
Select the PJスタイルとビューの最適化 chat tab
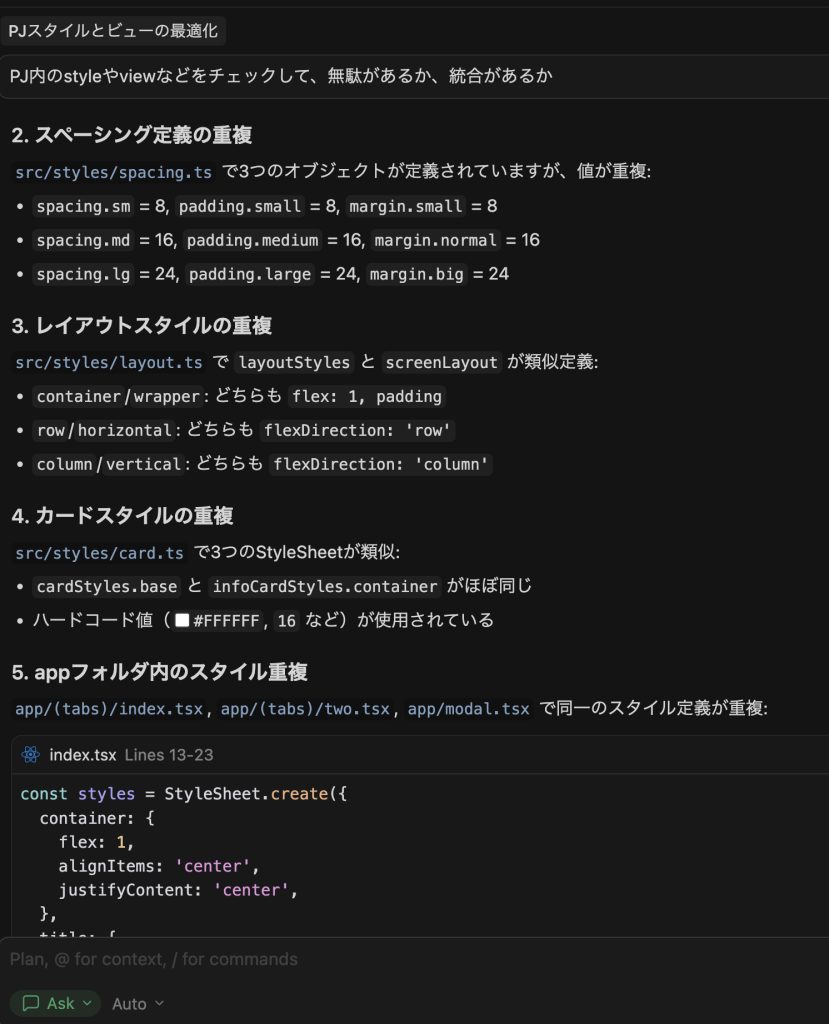113,32
